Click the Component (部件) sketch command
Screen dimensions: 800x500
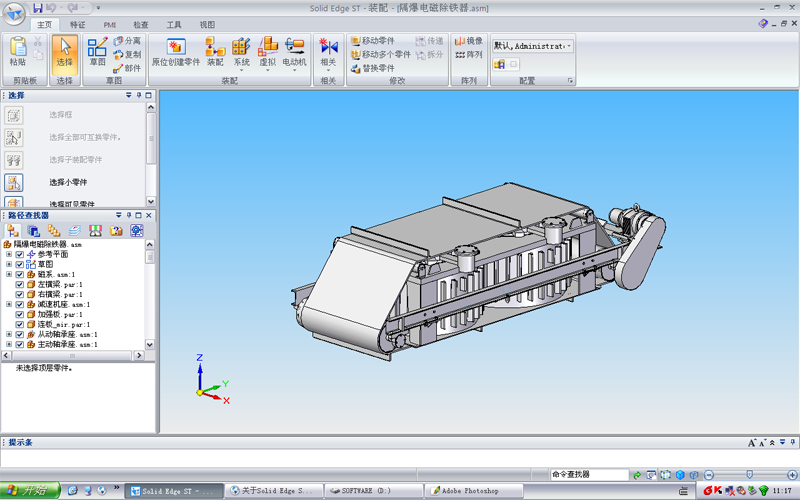[127, 68]
